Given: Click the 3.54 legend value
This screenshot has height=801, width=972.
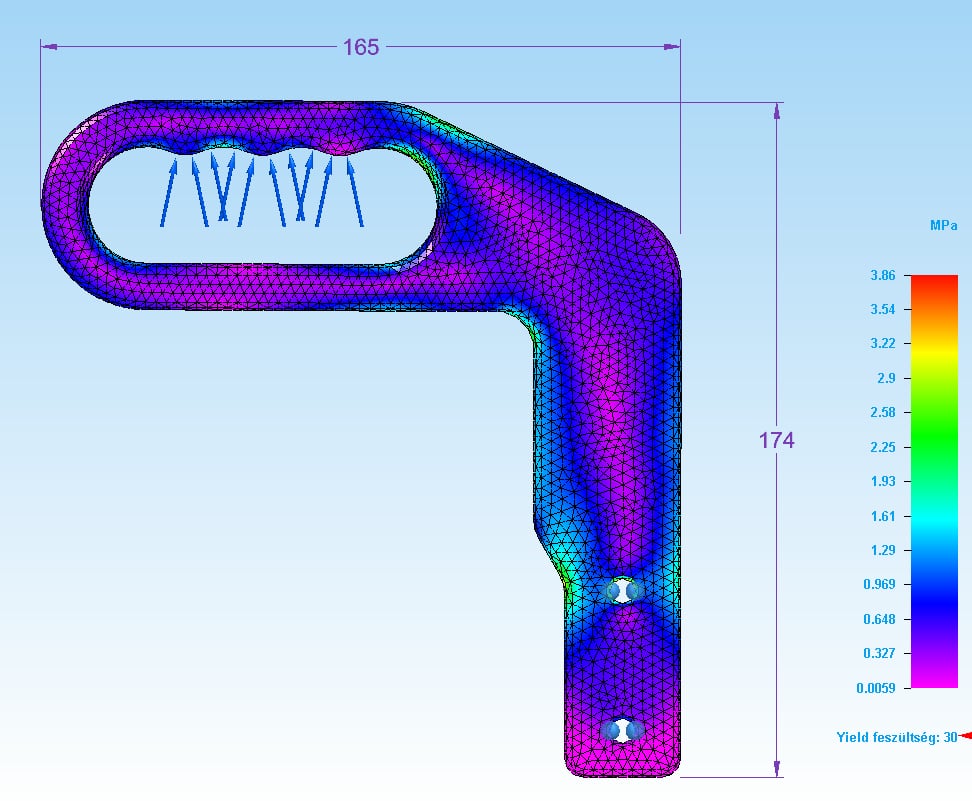Looking at the screenshot, I should tap(883, 309).
